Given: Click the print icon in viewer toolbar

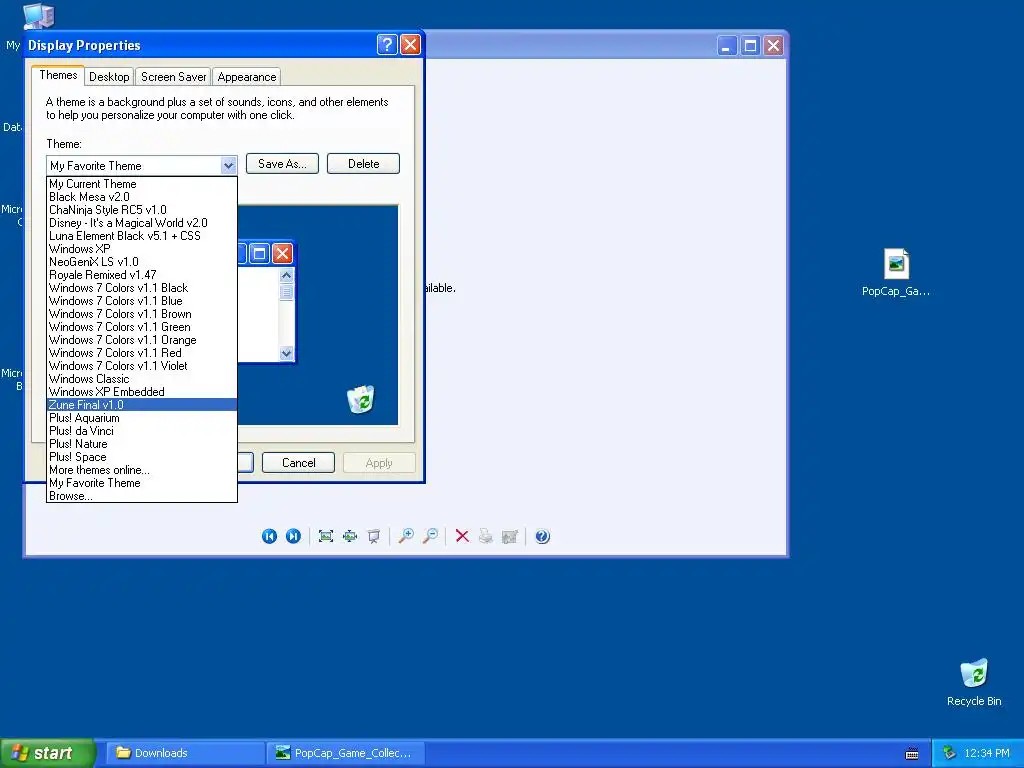Looking at the screenshot, I should [x=486, y=536].
